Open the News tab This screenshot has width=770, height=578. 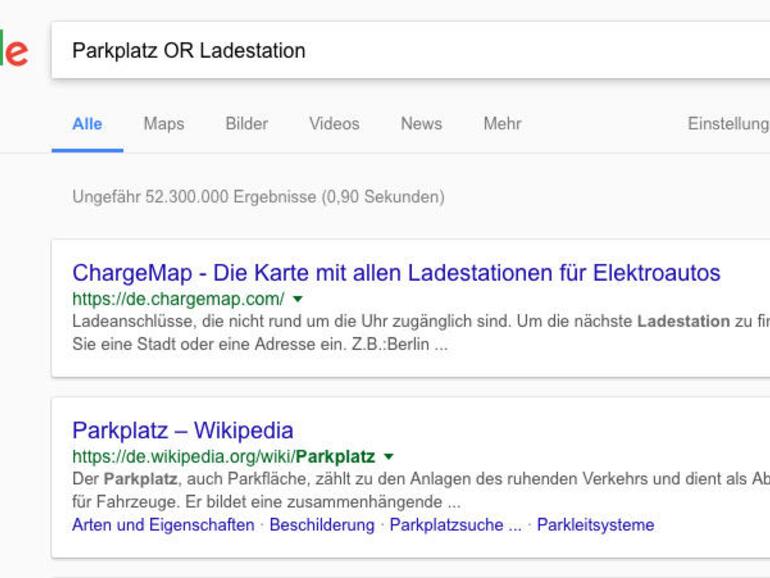[x=421, y=124]
